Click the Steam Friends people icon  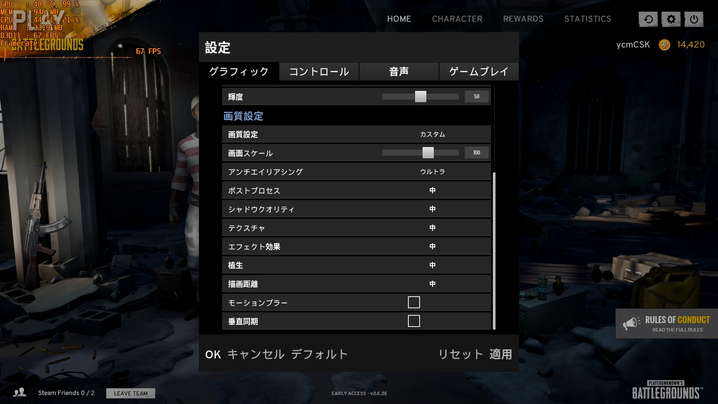[19, 393]
